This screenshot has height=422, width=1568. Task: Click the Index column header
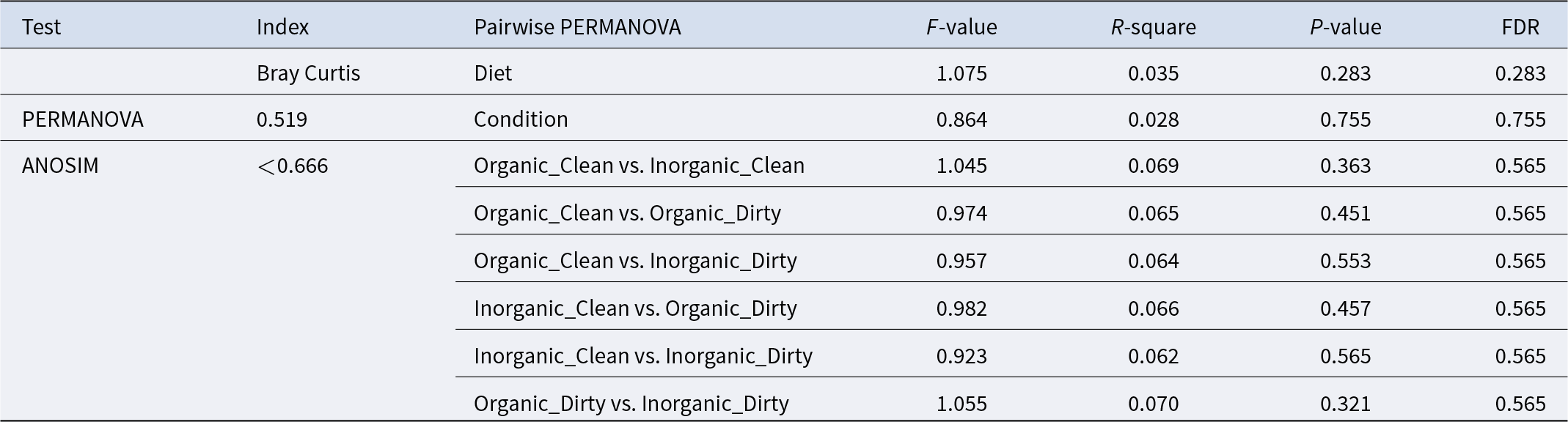pyautogui.click(x=282, y=27)
